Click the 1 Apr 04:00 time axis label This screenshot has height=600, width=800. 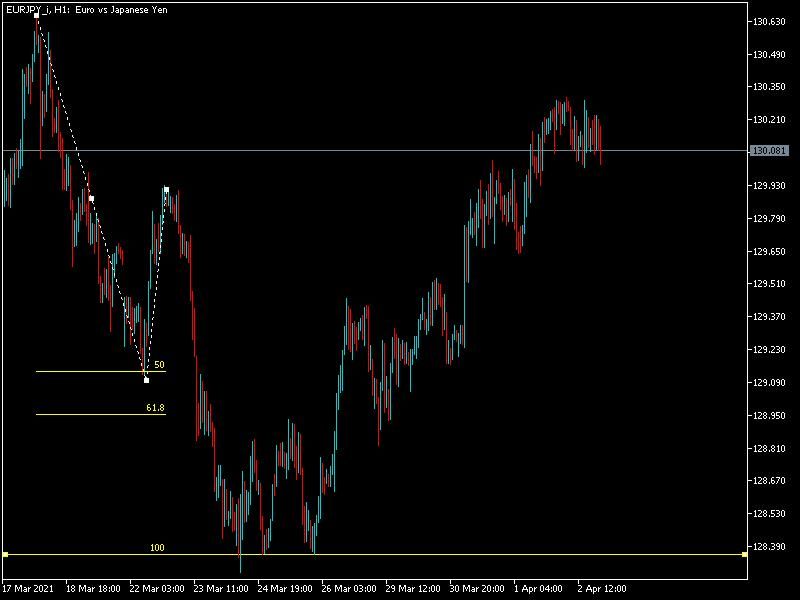[538, 588]
